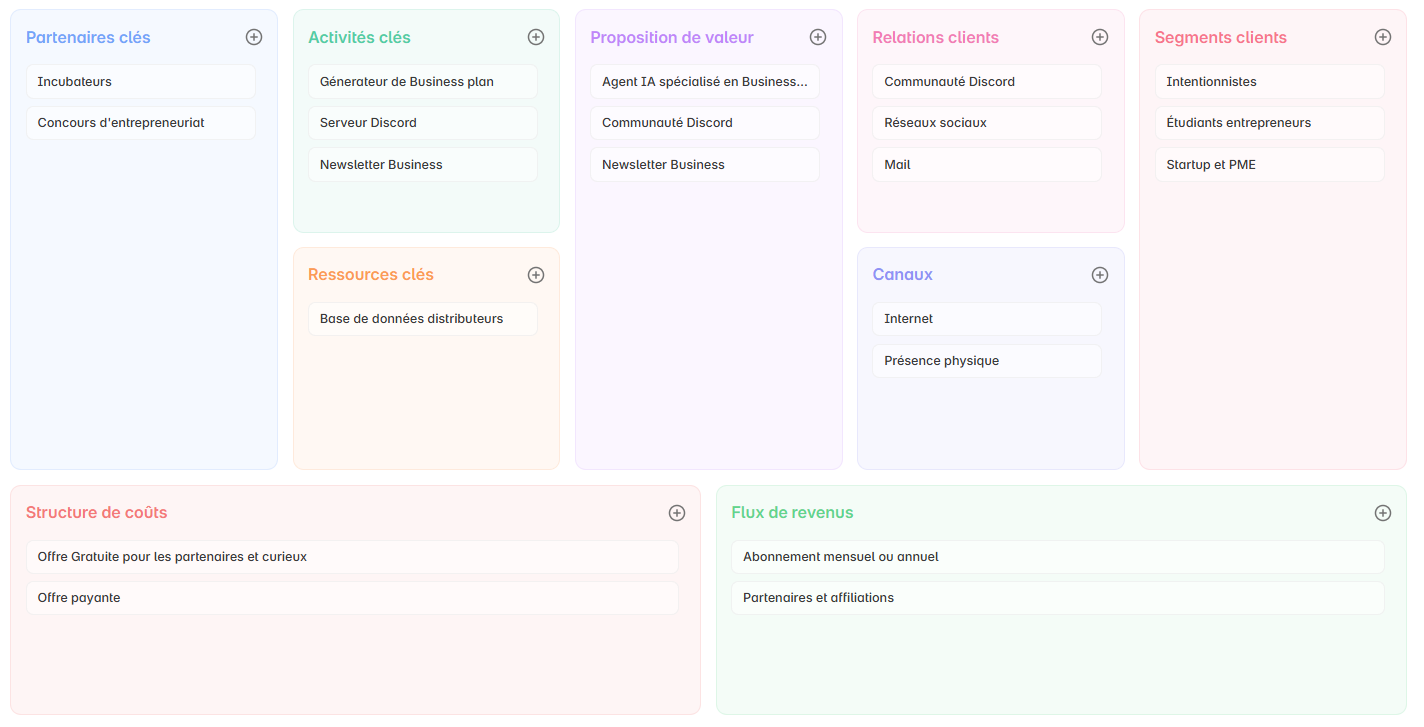Add an item to Ressources clés
The width and height of the screenshot is (1424, 727).
536,275
